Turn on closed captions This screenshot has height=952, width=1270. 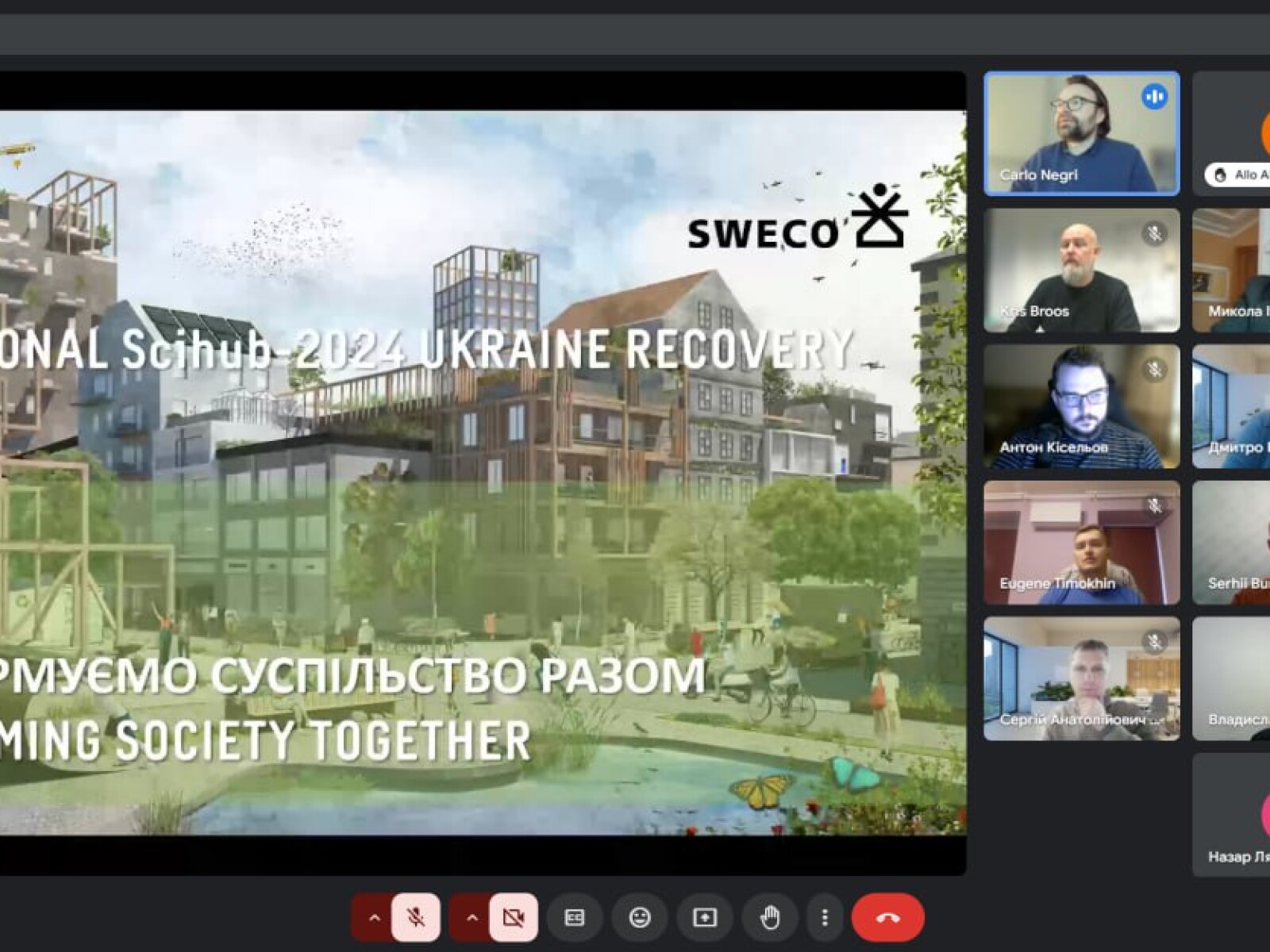coord(575,918)
